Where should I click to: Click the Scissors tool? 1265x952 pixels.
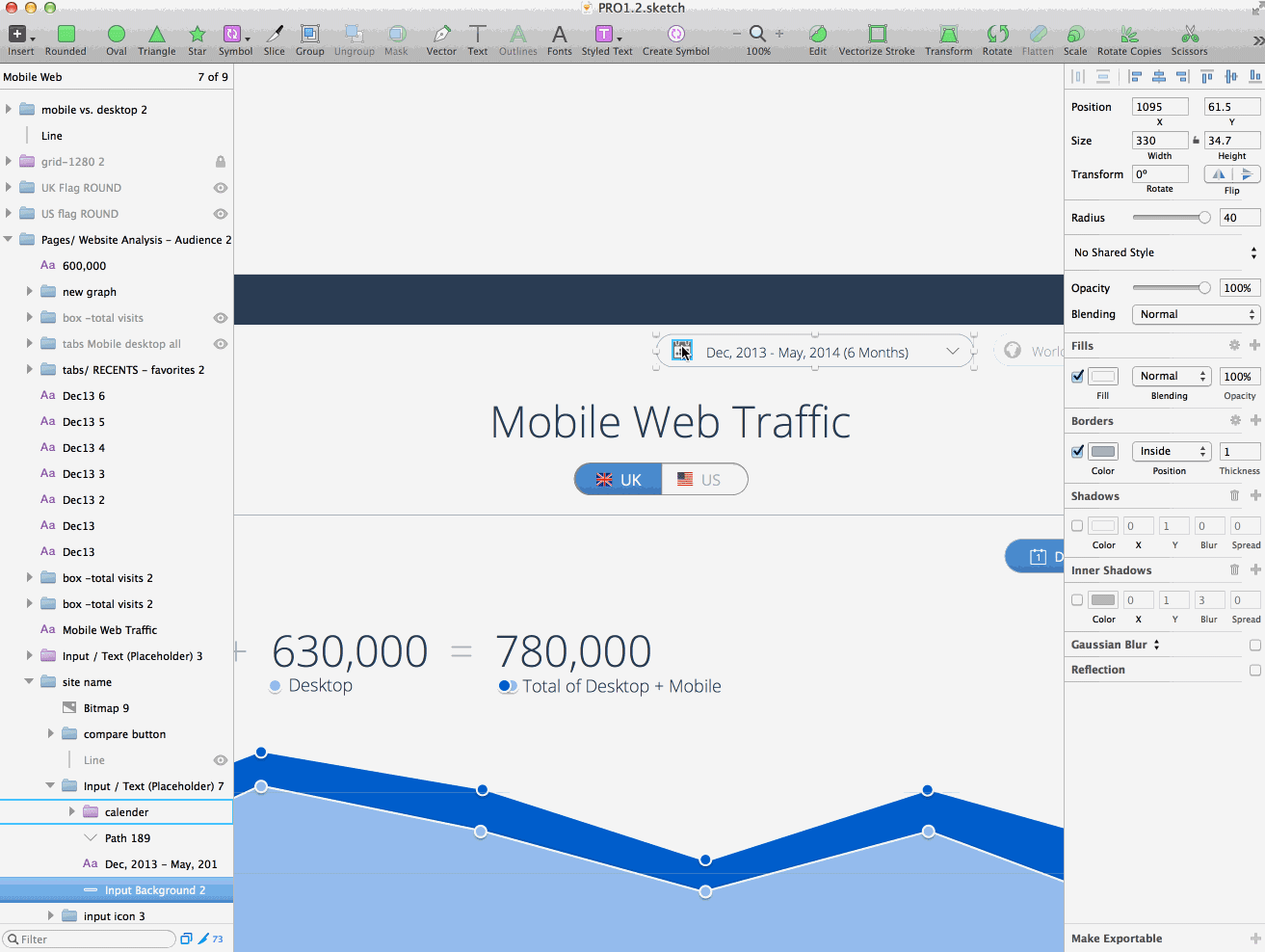(1189, 40)
